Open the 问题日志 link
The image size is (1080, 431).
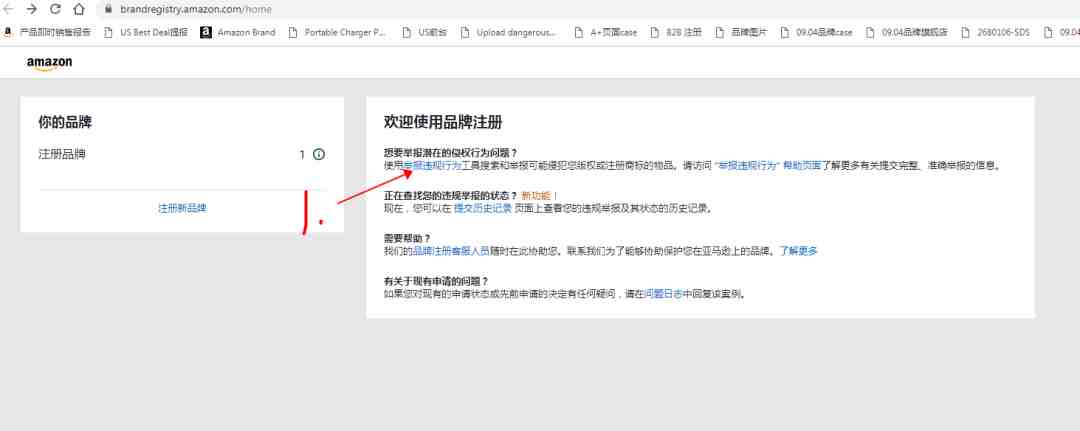click(x=663, y=293)
